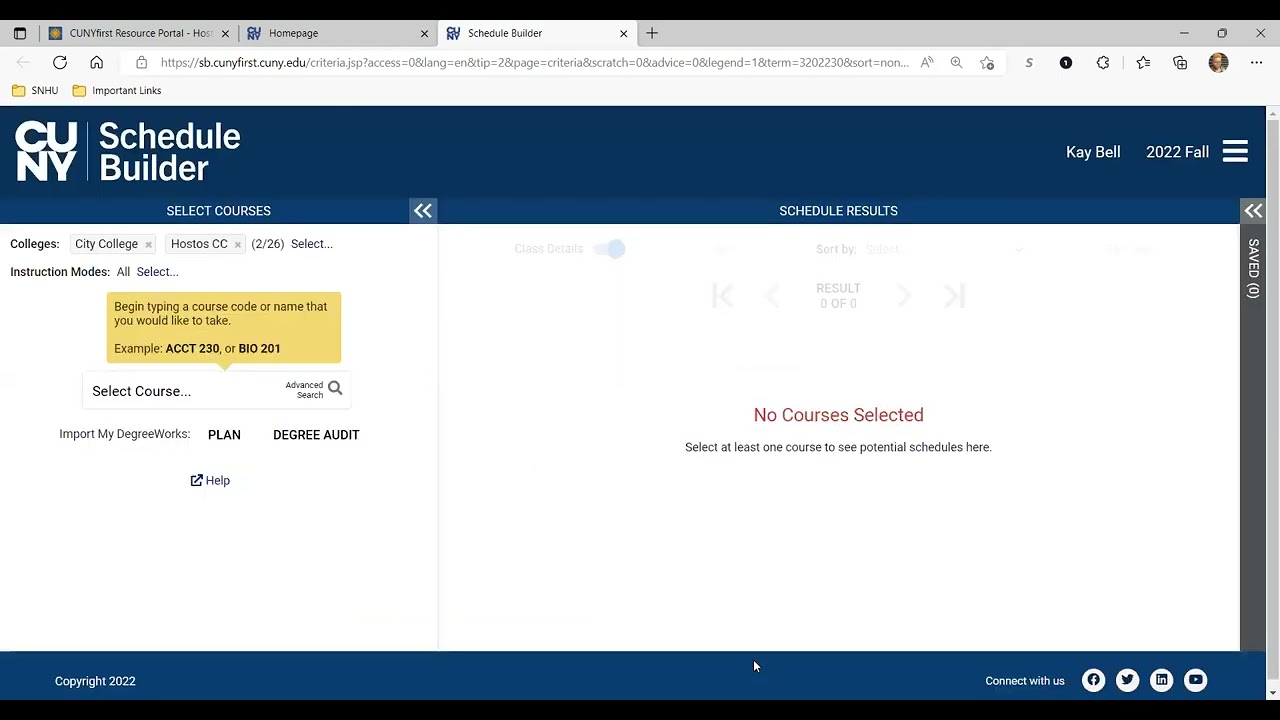
Task: Open the Colleges Select... list
Action: (x=312, y=244)
